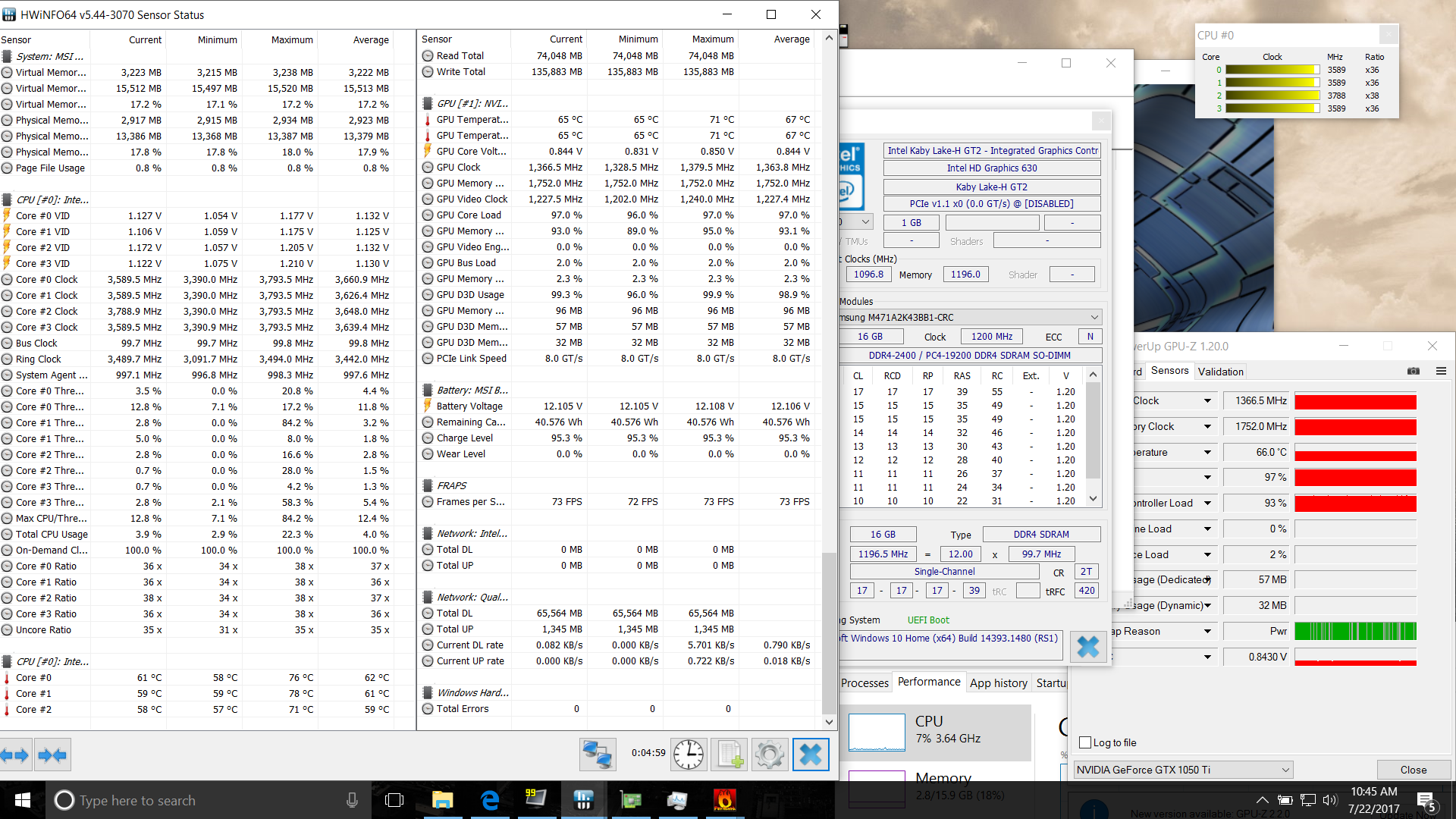The image size is (1456, 819).
Task: Switch to the Sensors tab in GPU-Z
Action: pyautogui.click(x=1169, y=371)
